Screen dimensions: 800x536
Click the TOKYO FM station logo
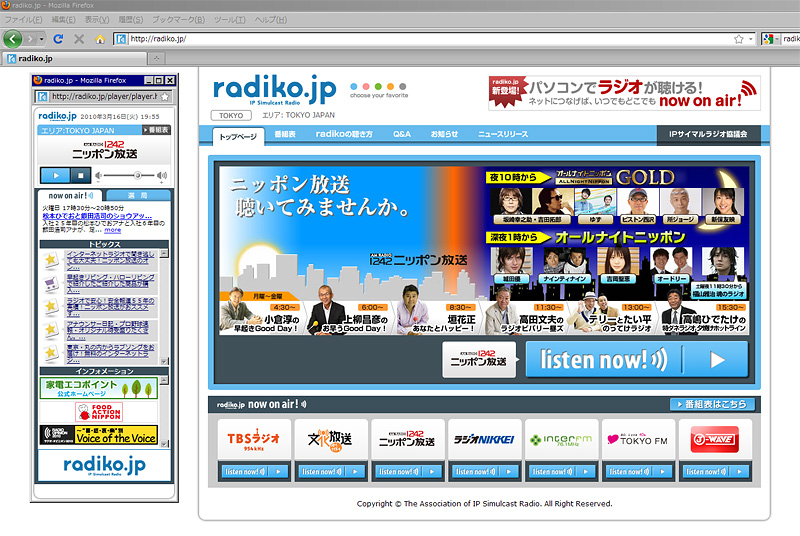(638, 439)
